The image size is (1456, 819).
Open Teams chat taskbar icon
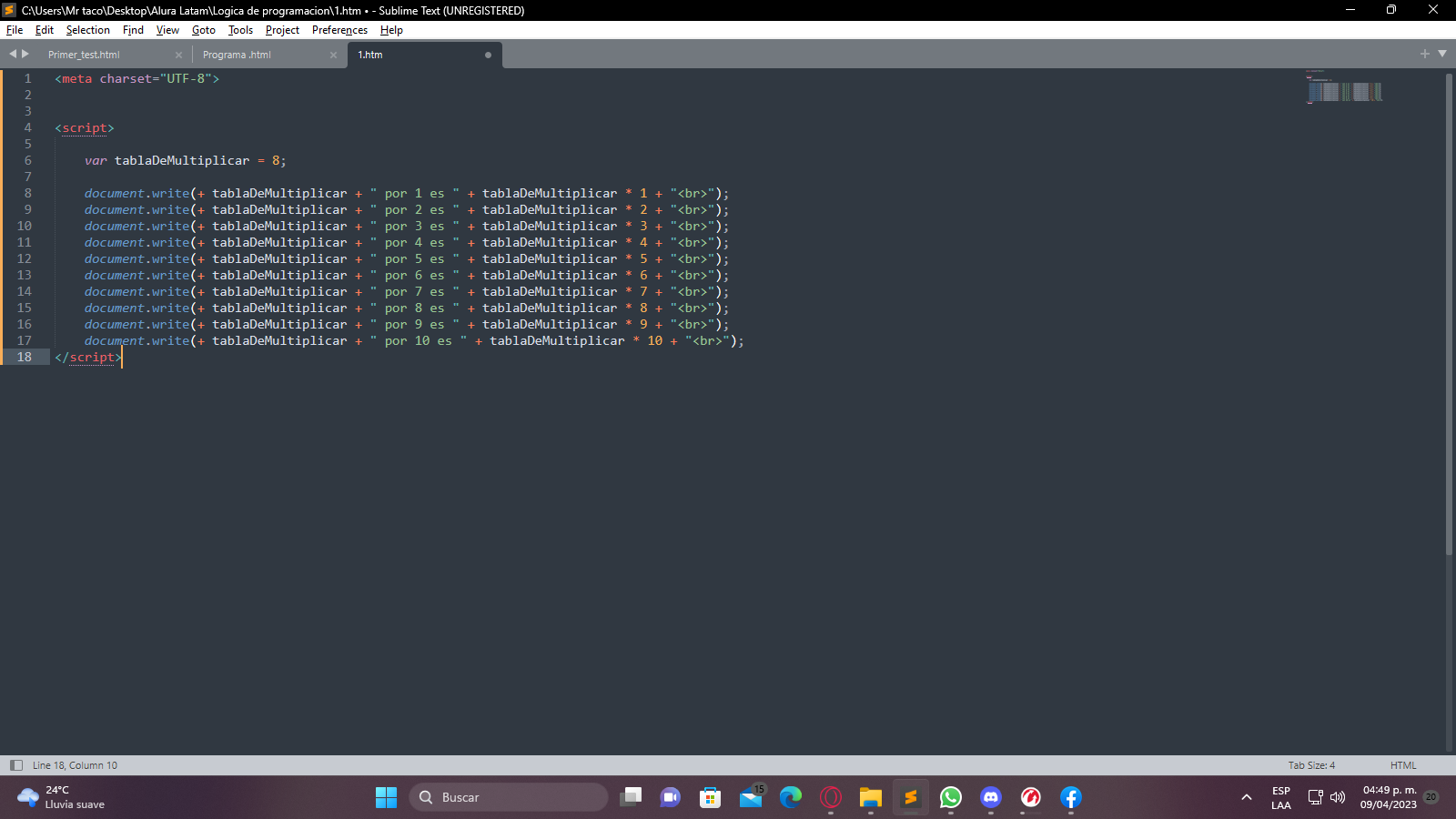[671, 797]
